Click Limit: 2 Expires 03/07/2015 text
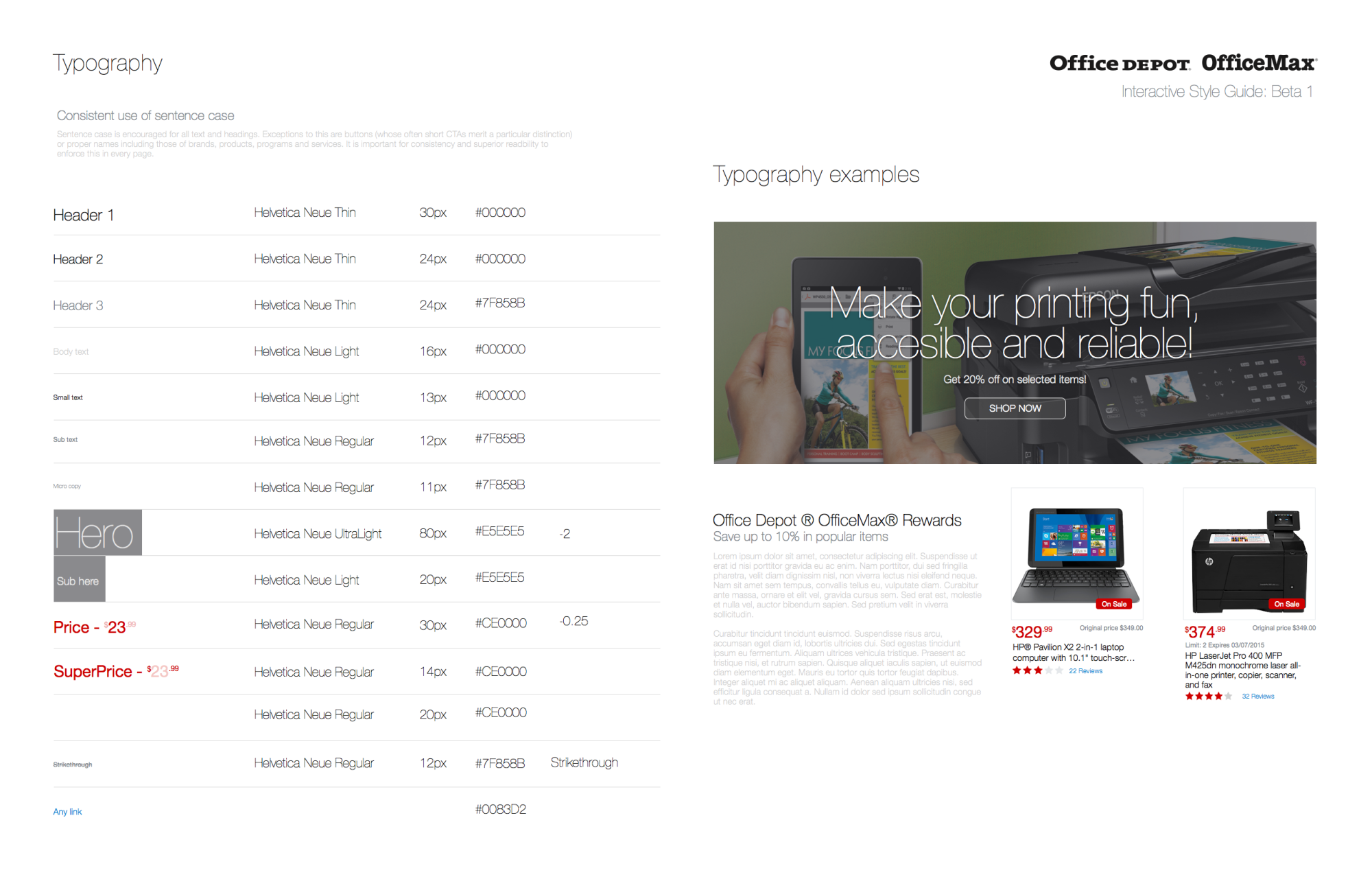Image resolution: width=1372 pixels, height=888 pixels. click(x=1225, y=645)
